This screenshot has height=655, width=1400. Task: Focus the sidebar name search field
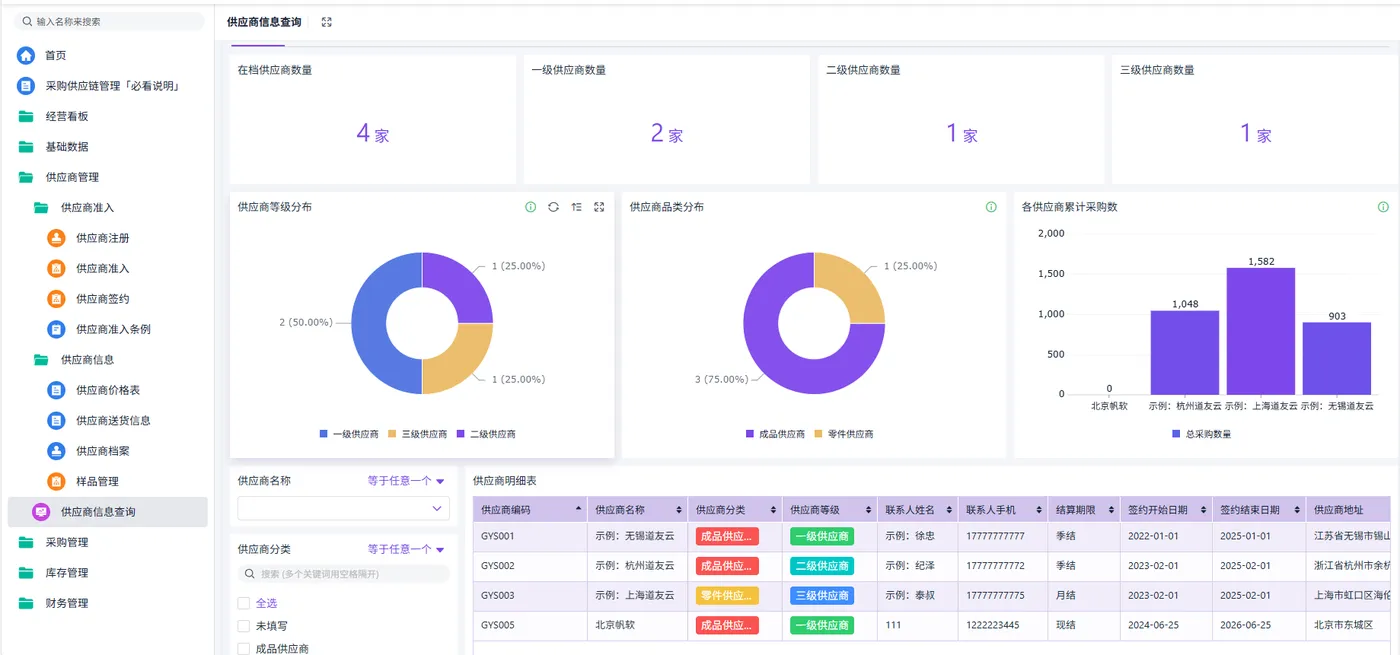click(x=111, y=21)
